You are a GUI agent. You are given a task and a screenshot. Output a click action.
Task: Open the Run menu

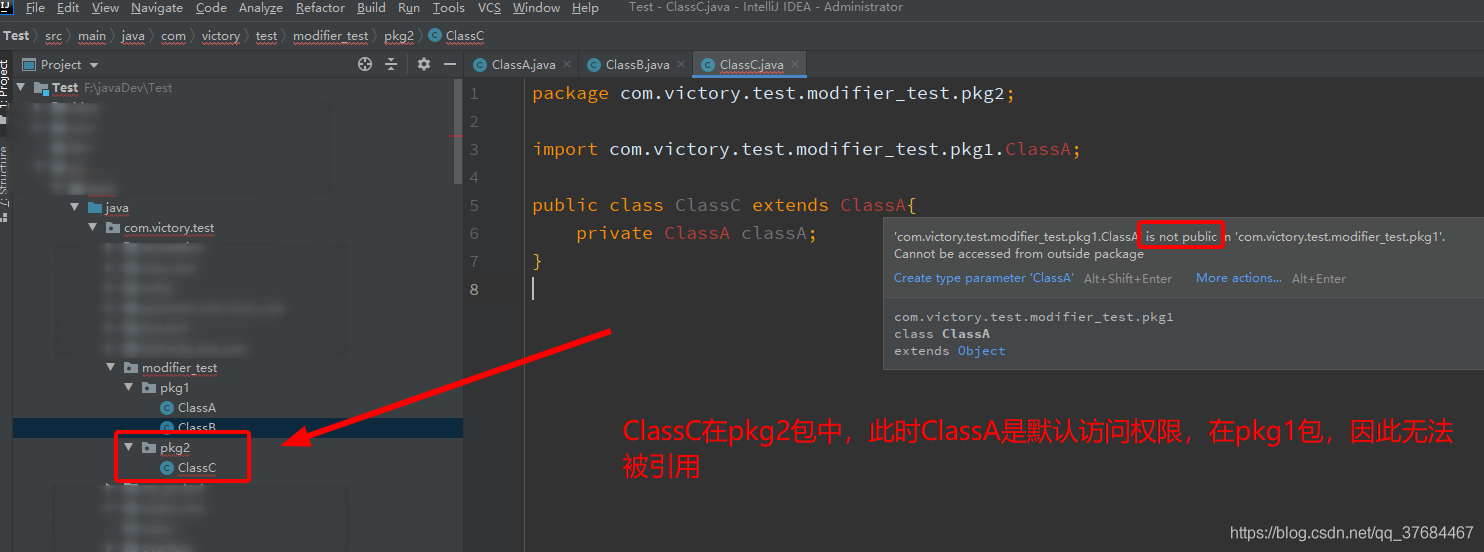coord(409,8)
